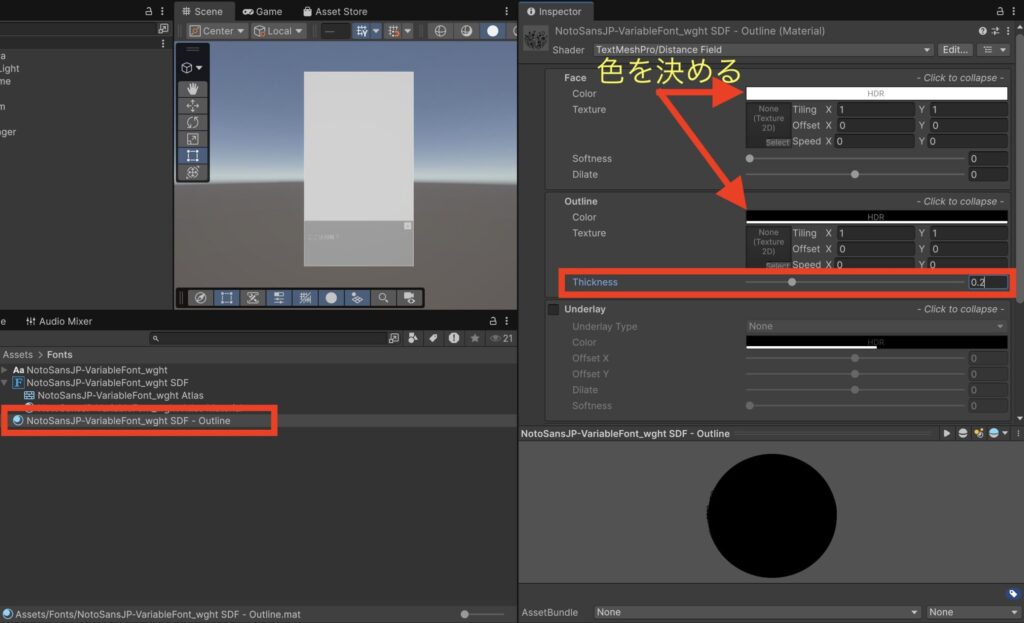Viewport: 1024px width, 623px height.
Task: Open material help question mark icon
Action: point(982,31)
